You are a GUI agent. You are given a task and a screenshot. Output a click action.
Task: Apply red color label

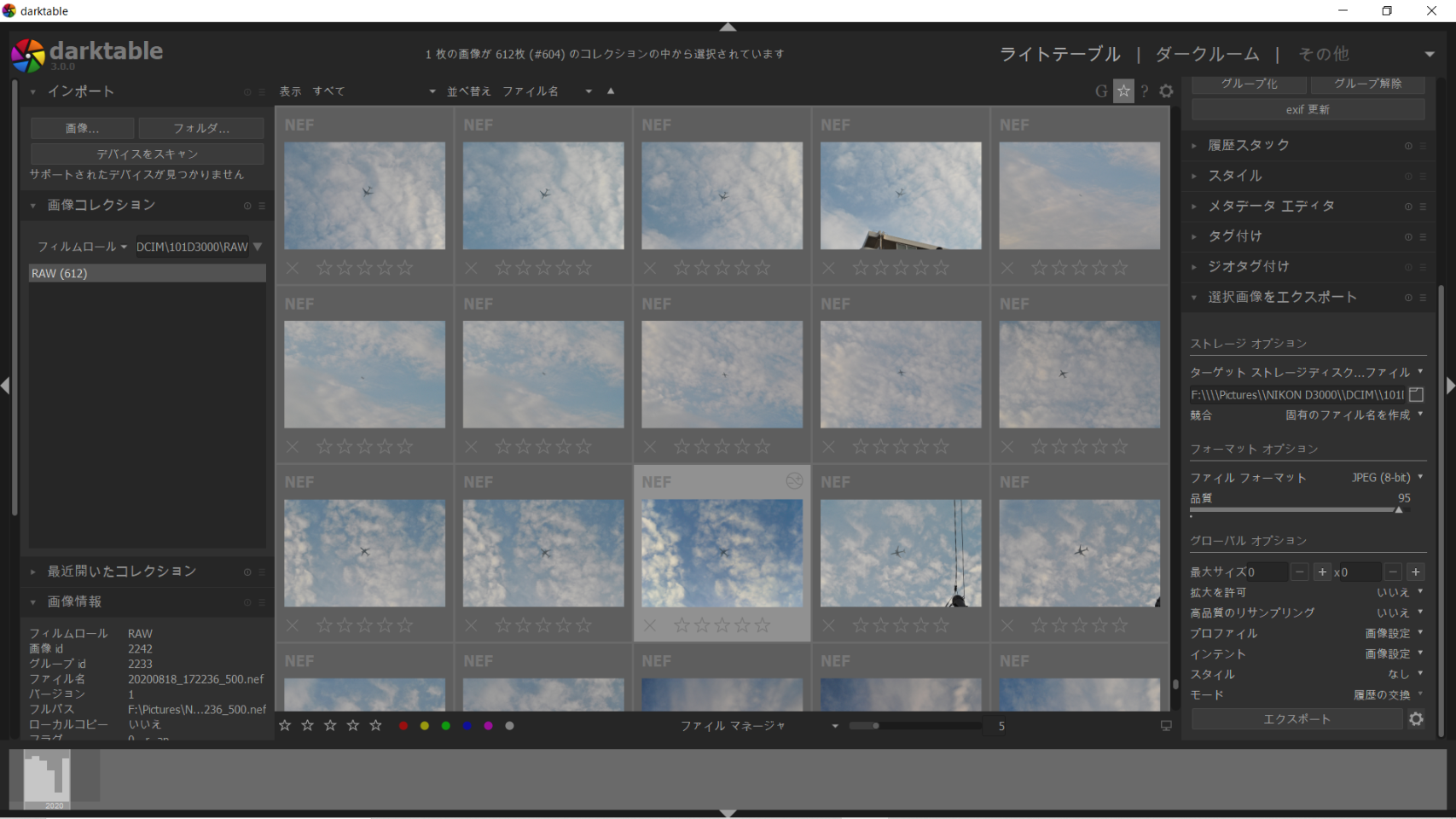403,726
